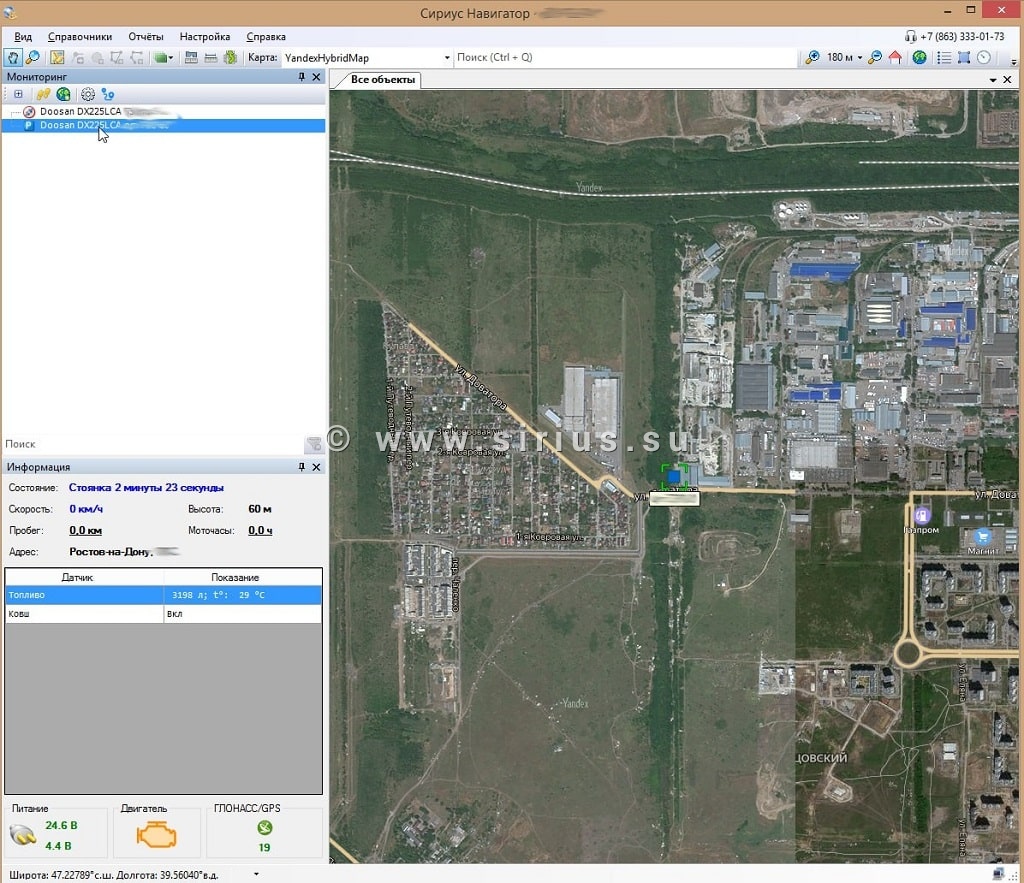Open the 180 м scale dropdown
Image resolution: width=1024 pixels, height=883 pixels.
point(860,58)
